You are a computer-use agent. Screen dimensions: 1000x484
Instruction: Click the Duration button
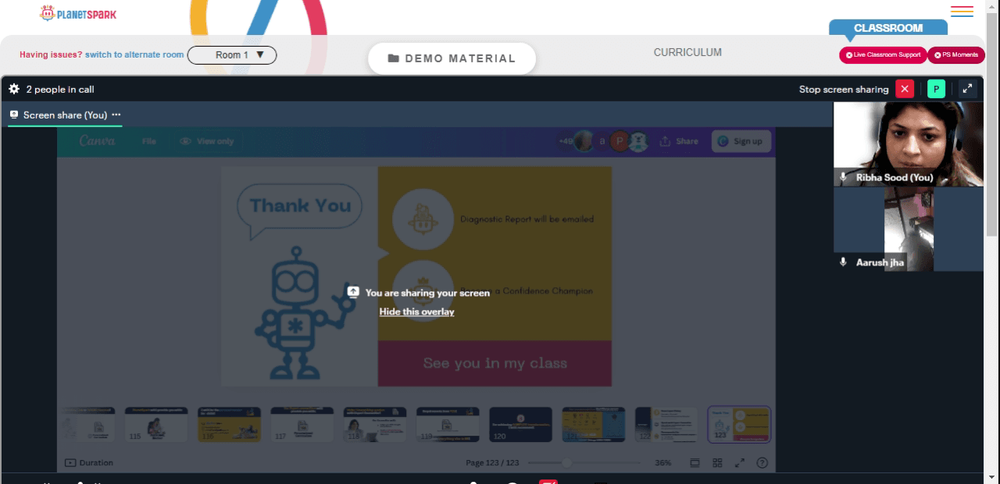pyautogui.click(x=89, y=463)
